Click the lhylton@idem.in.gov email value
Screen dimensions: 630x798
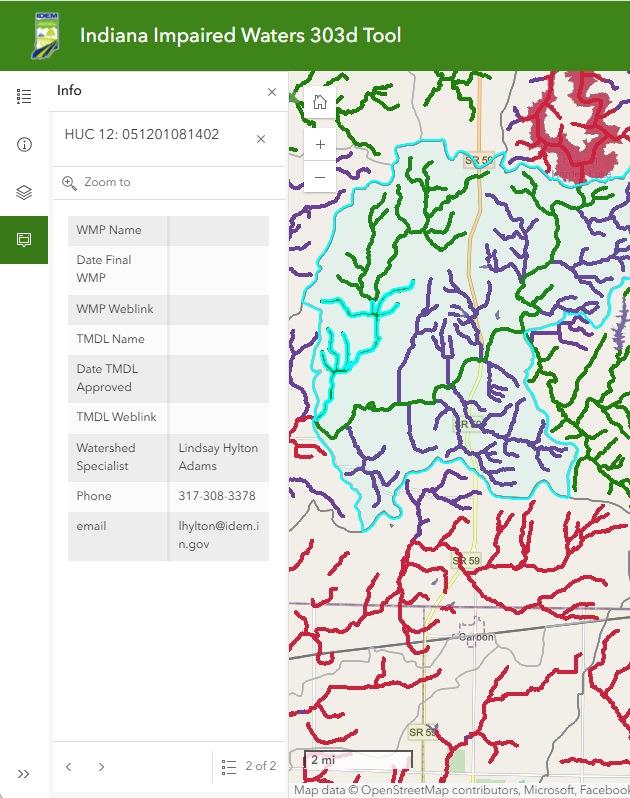click(217, 535)
